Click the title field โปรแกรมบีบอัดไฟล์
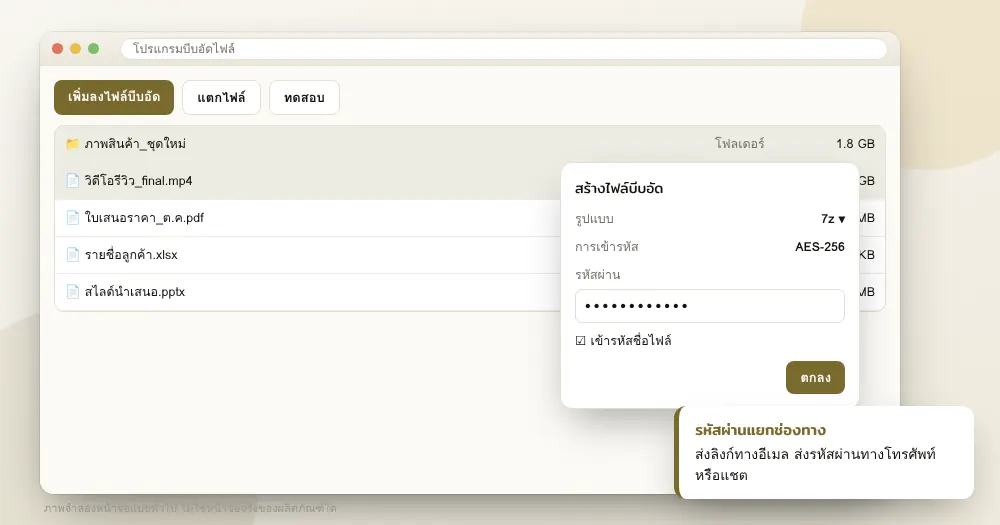The image size is (1000, 525). 504,49
